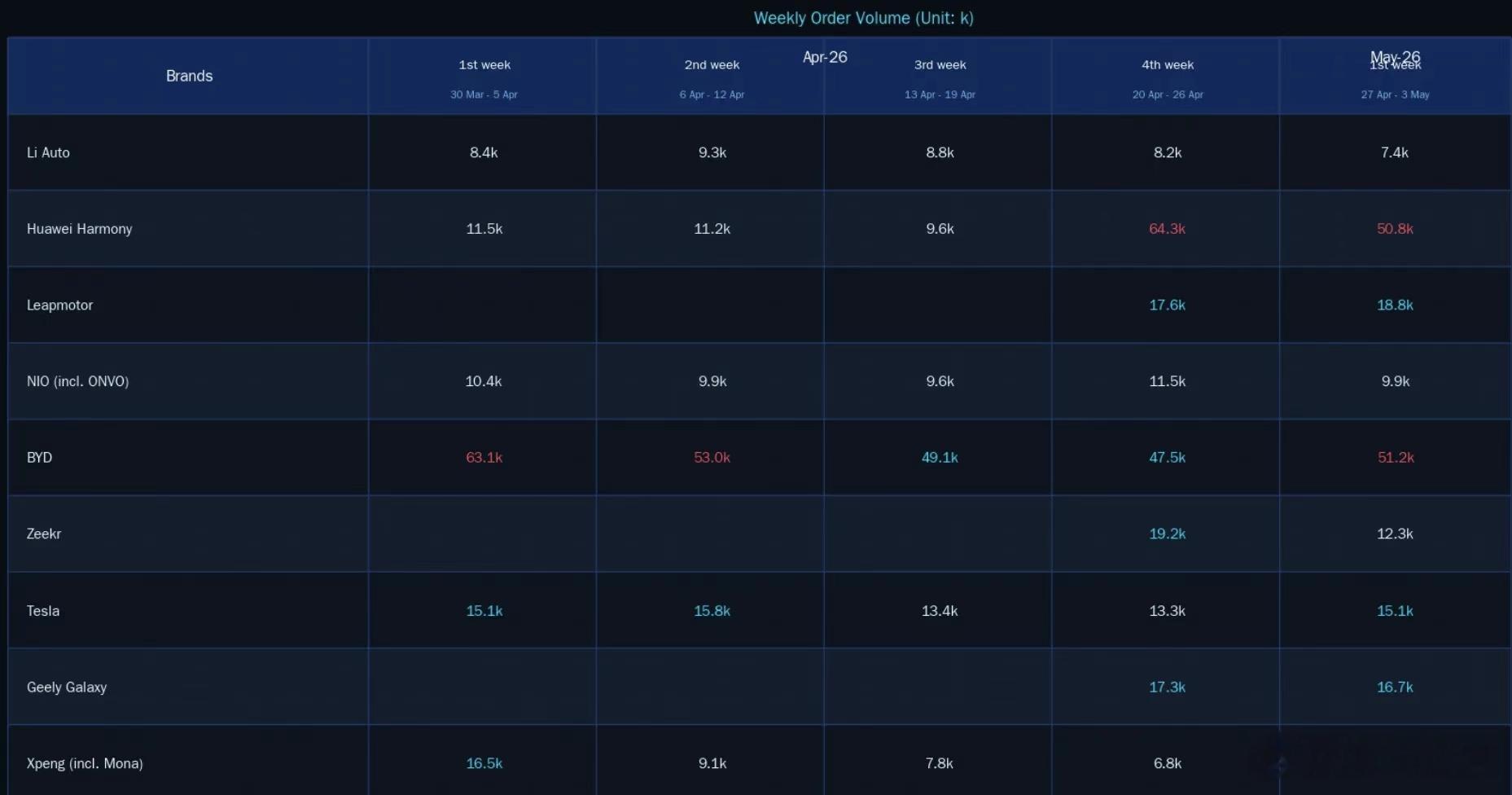The image size is (1512, 795).
Task: Select NIO's "9.6k" third-week value
Action: tap(940, 381)
